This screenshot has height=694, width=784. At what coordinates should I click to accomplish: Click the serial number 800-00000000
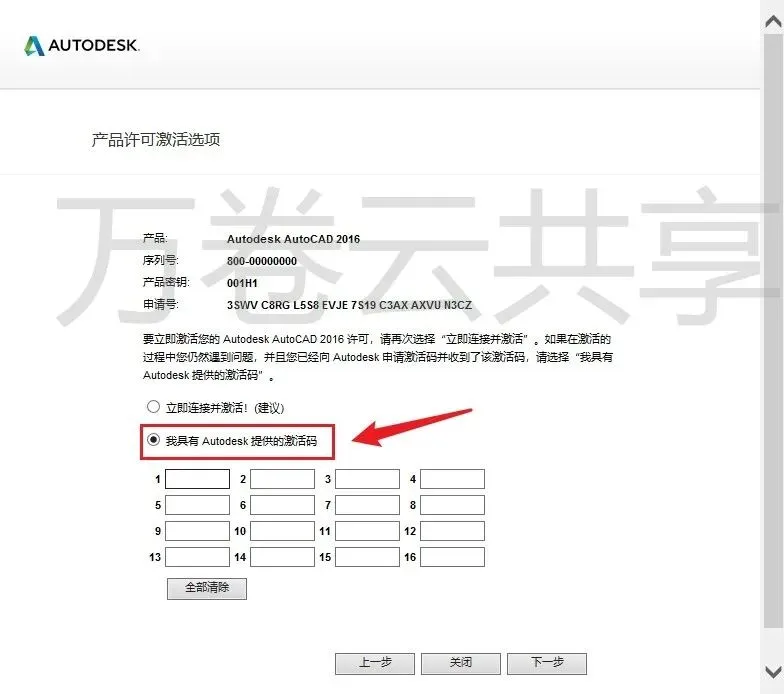click(x=262, y=261)
